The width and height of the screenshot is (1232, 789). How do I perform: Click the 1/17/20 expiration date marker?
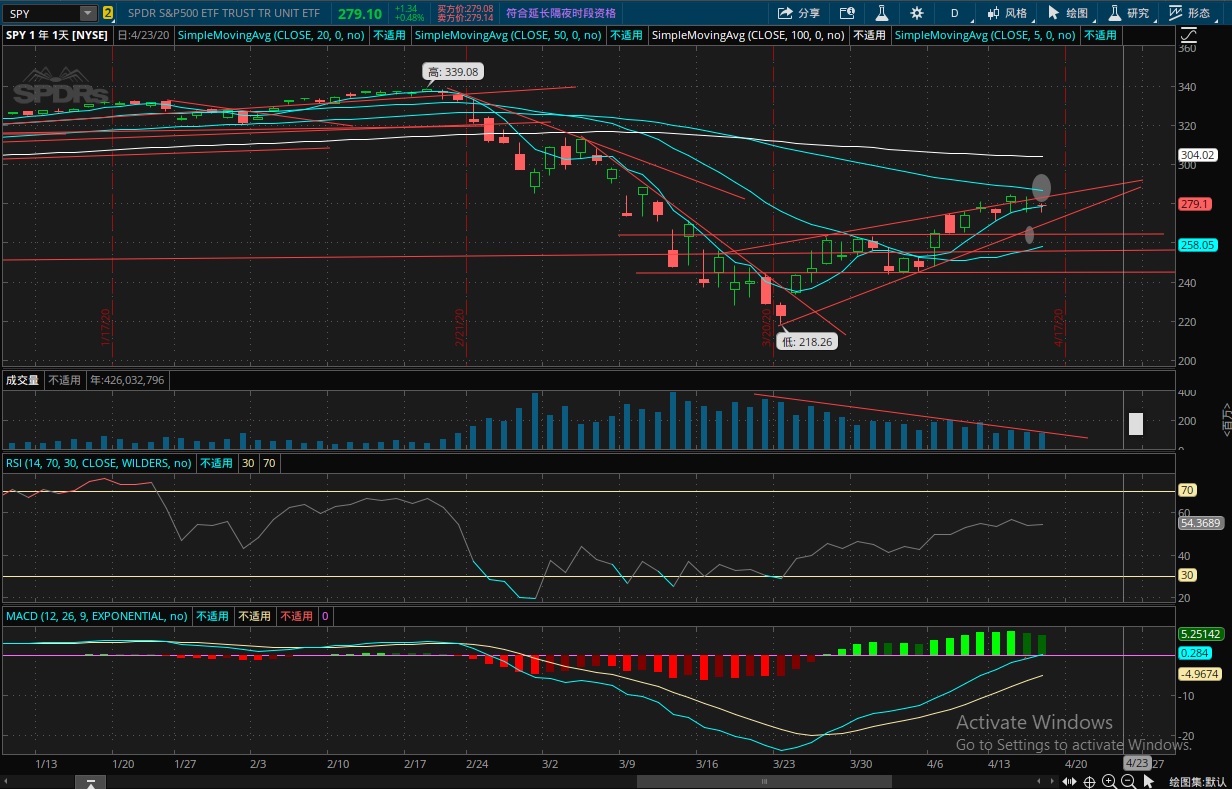click(x=105, y=327)
